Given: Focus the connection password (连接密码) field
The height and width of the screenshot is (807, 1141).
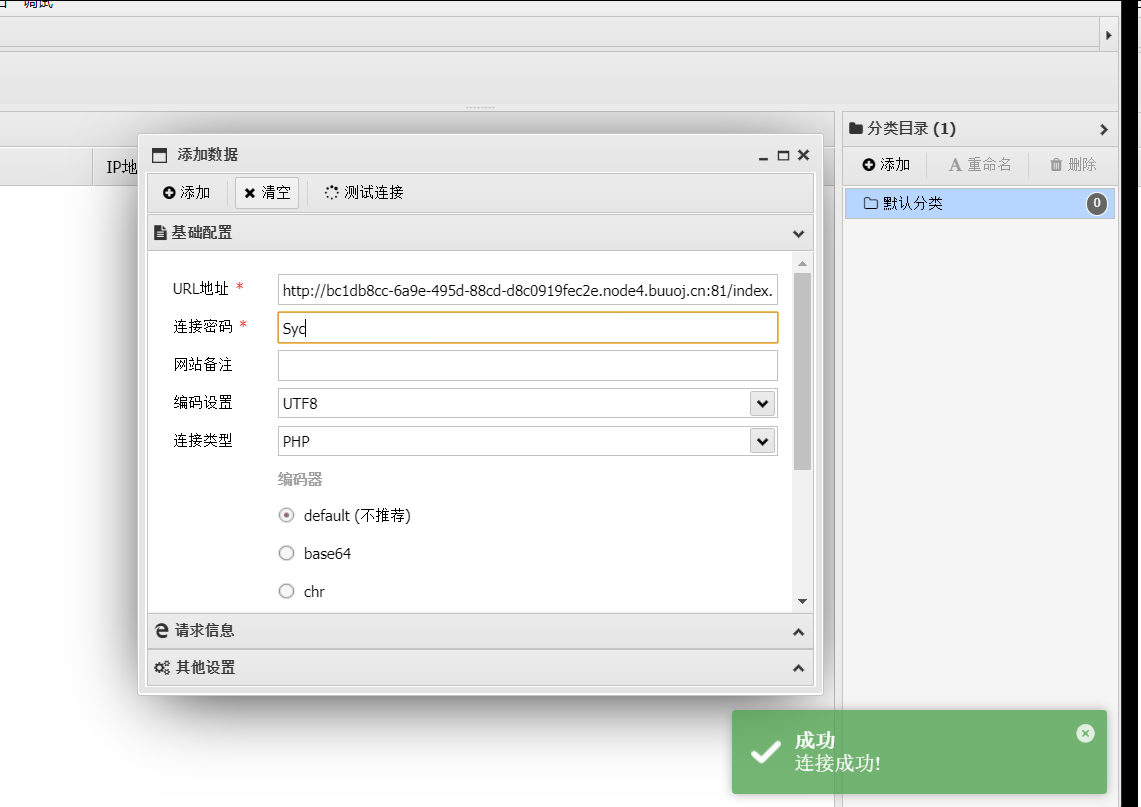Looking at the screenshot, I should (528, 327).
